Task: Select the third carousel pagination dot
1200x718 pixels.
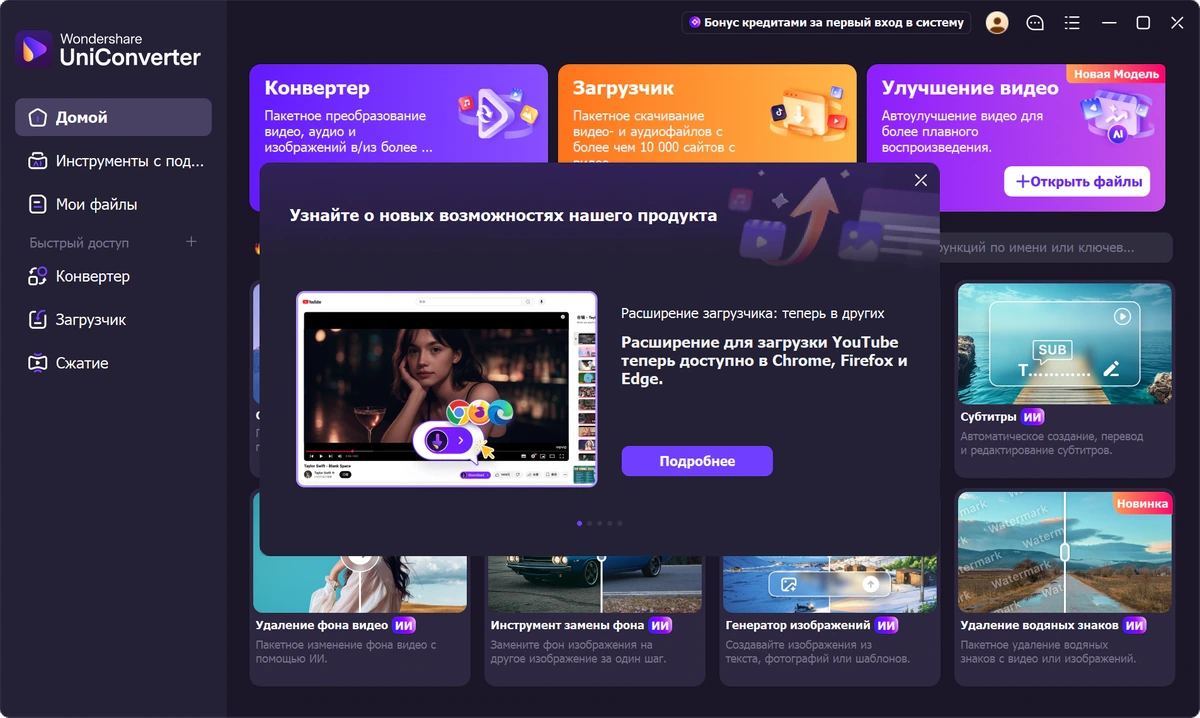Action: click(600, 523)
